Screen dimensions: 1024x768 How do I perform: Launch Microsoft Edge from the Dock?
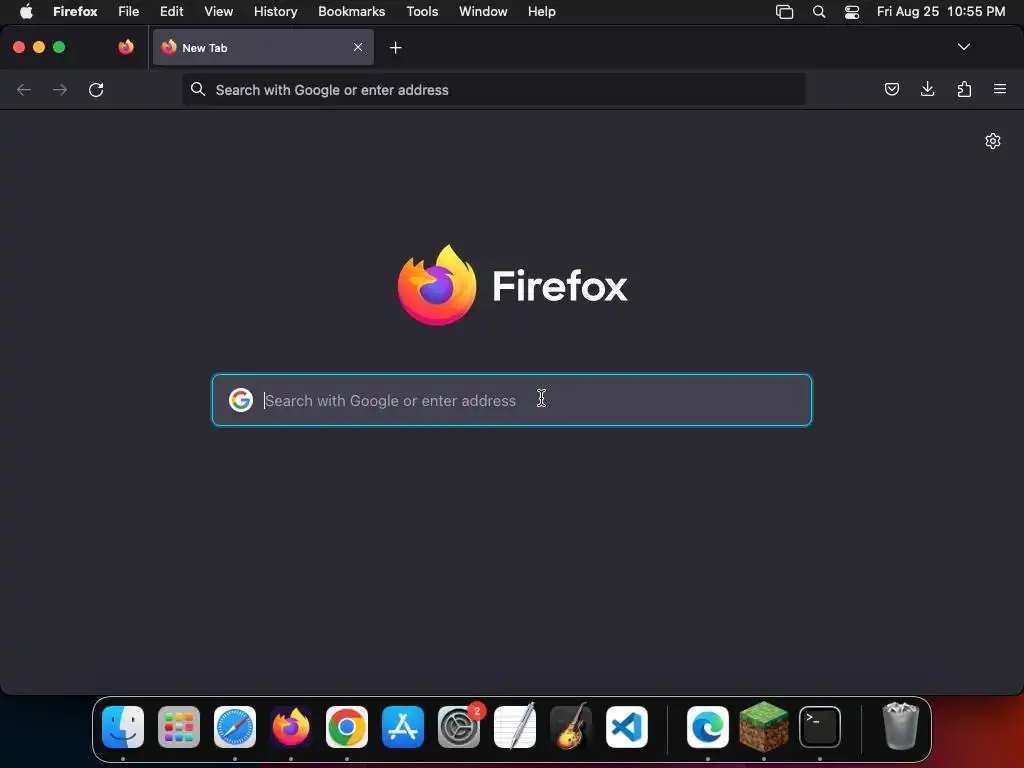[708, 727]
